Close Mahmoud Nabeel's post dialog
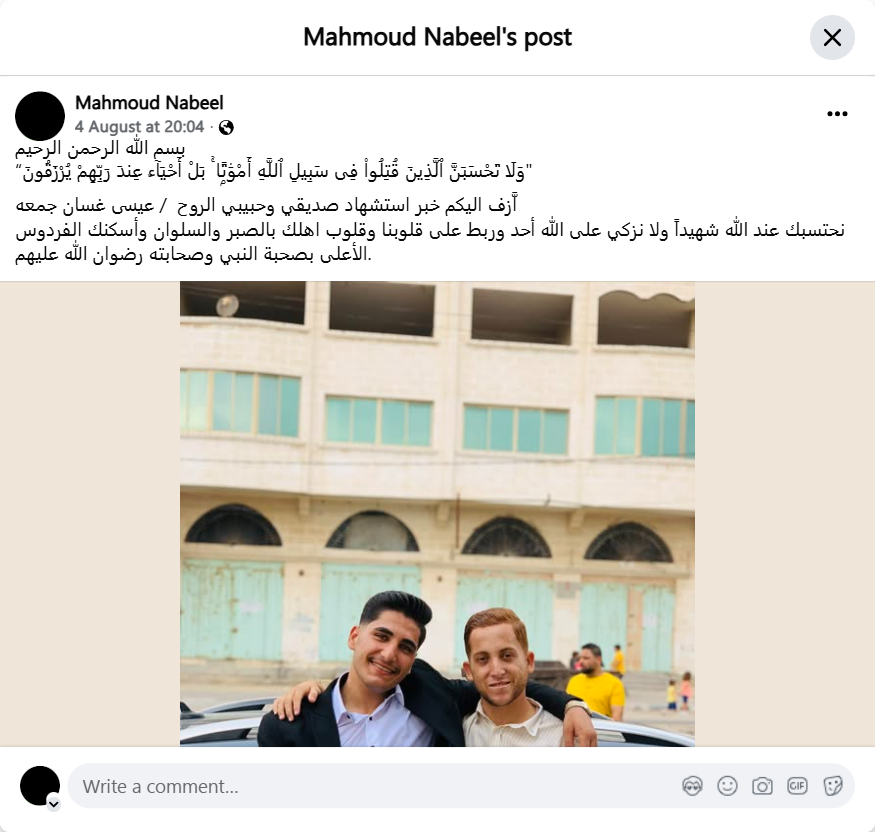This screenshot has width=875, height=832. point(832,37)
